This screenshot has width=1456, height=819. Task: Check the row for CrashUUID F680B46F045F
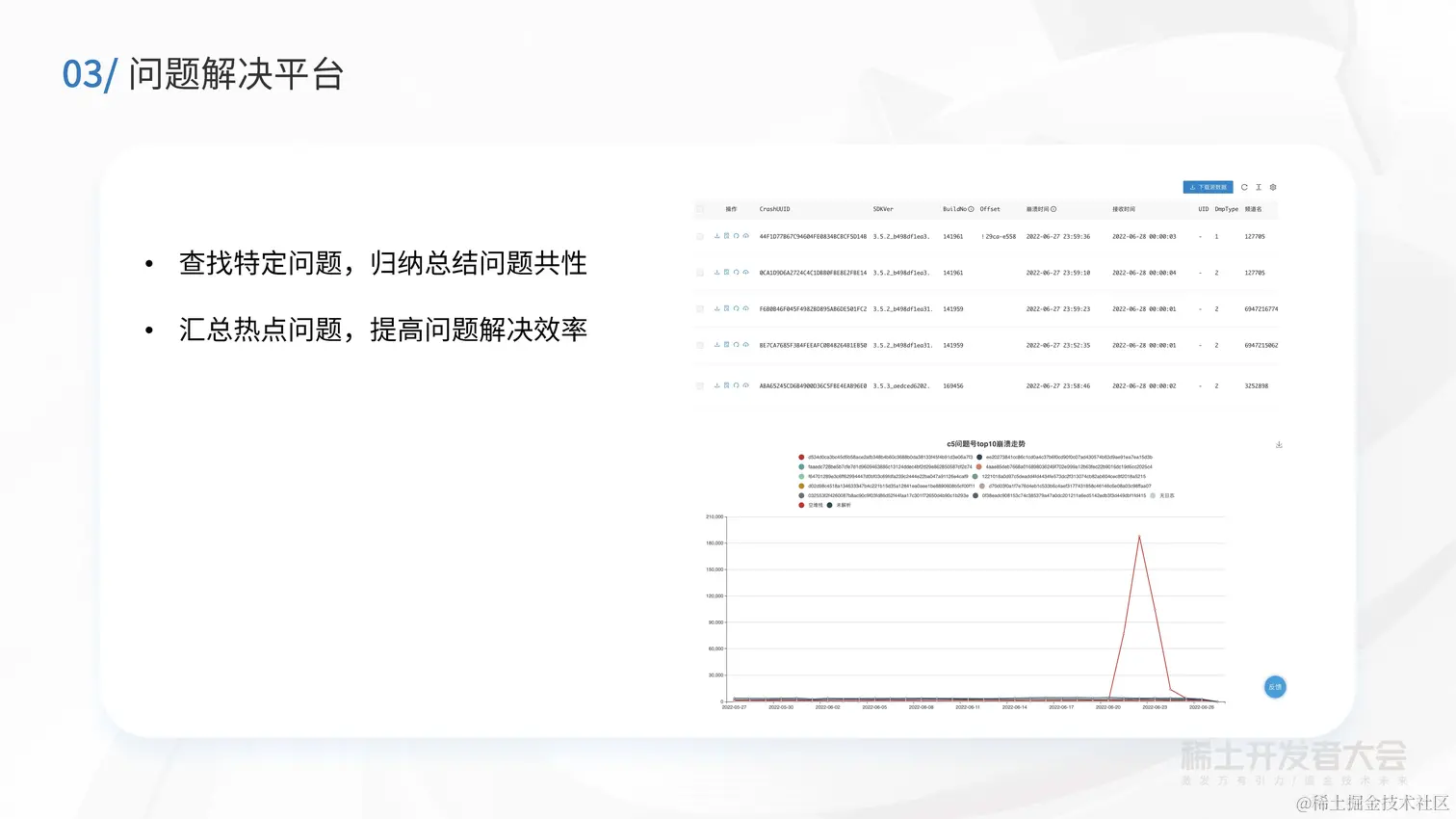coord(700,309)
